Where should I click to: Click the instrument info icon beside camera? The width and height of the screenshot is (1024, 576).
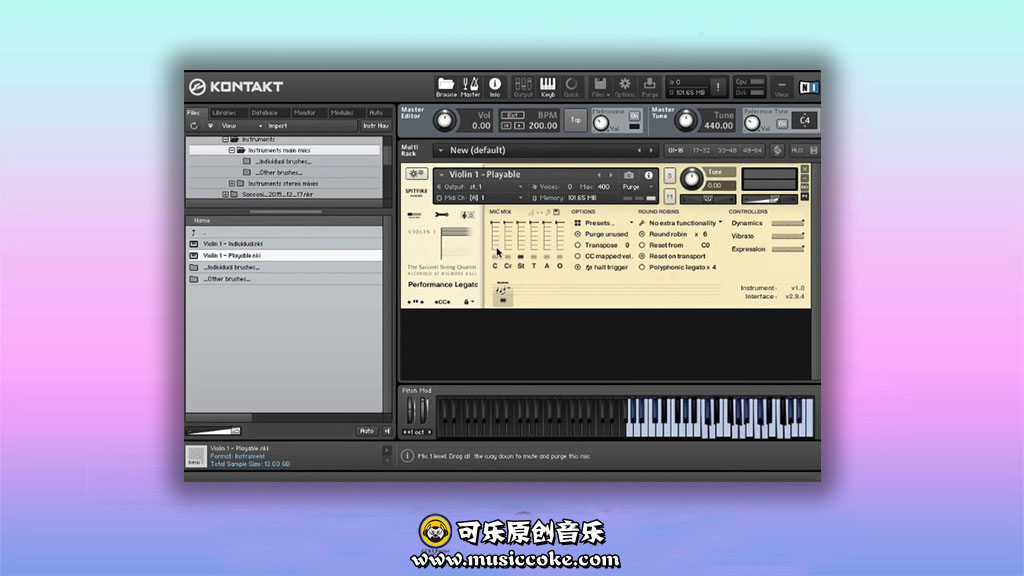[x=648, y=175]
